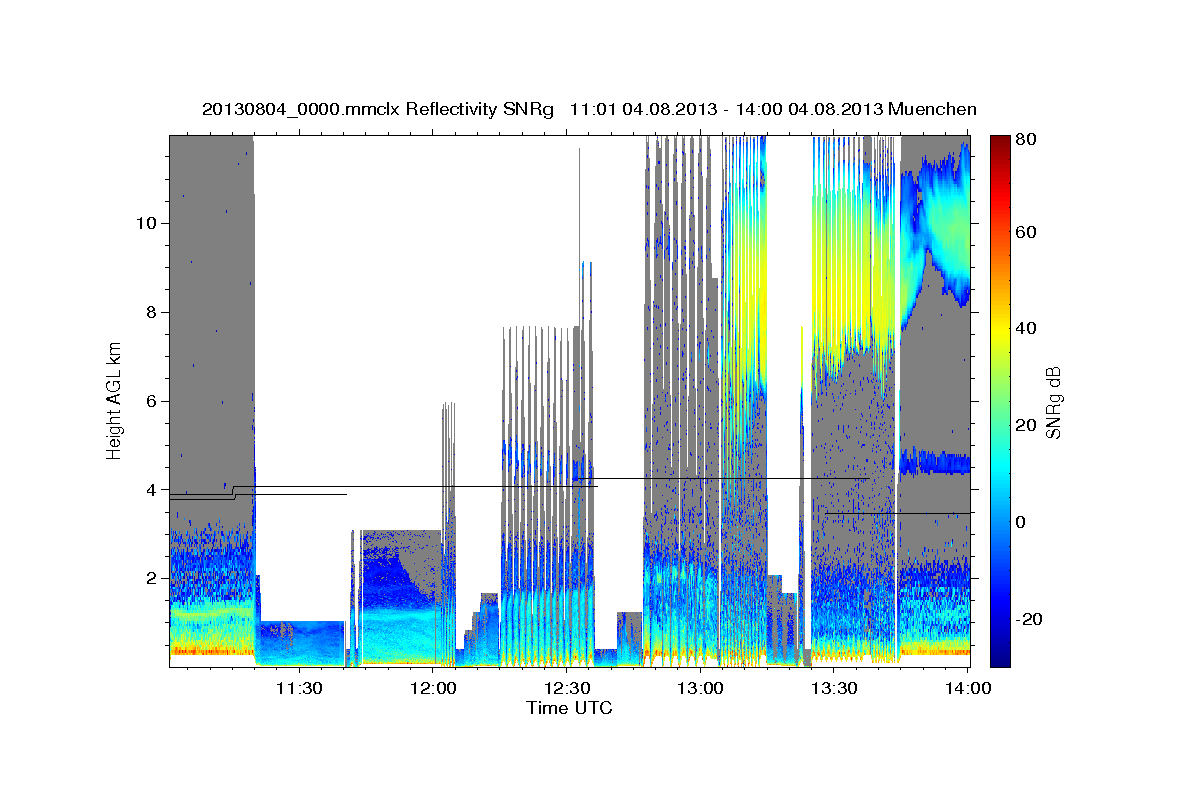Click the 11:30 time tick label
The height and width of the screenshot is (800, 1200).
coord(299,687)
